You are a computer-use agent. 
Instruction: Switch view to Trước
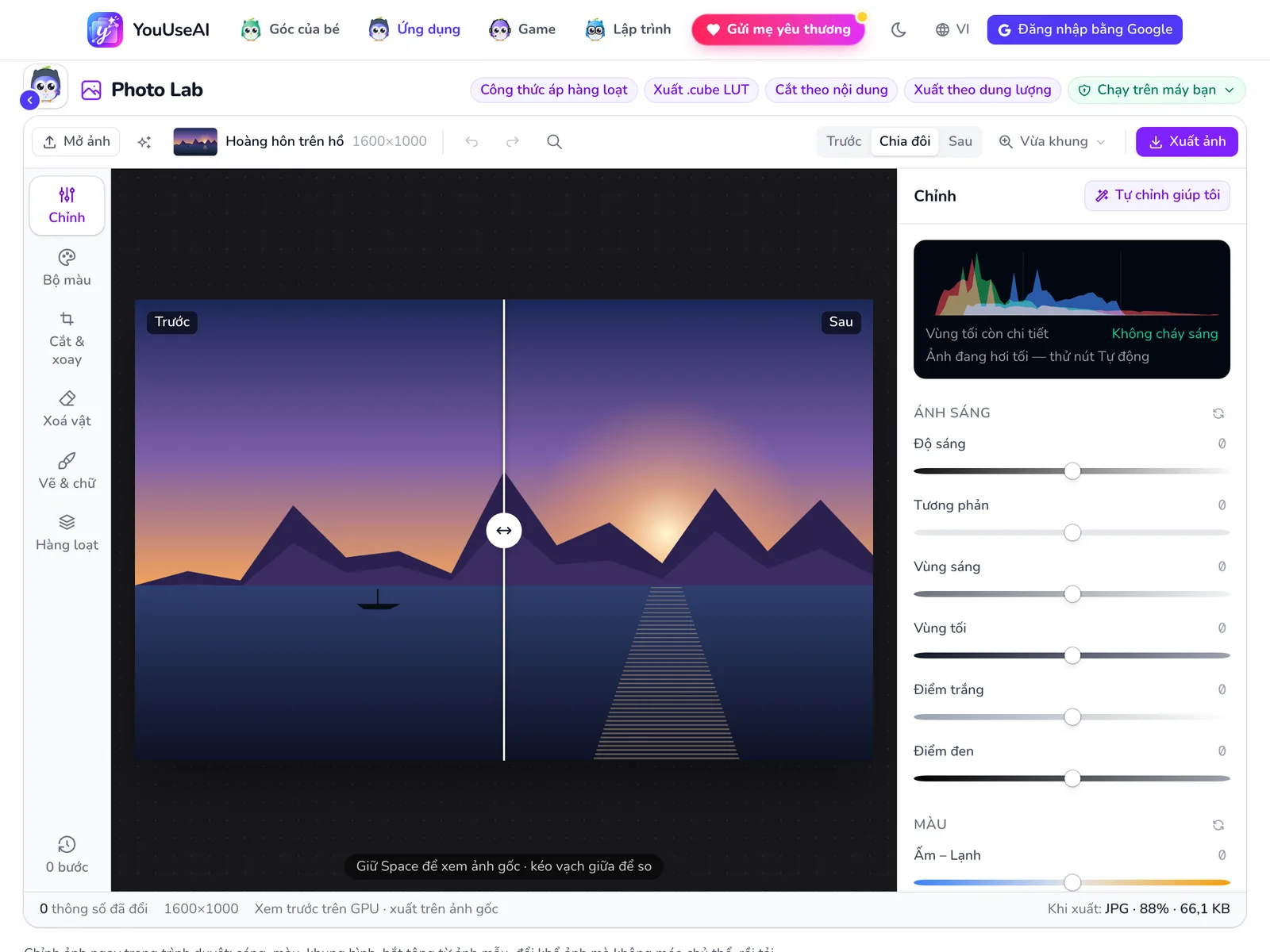(x=844, y=141)
